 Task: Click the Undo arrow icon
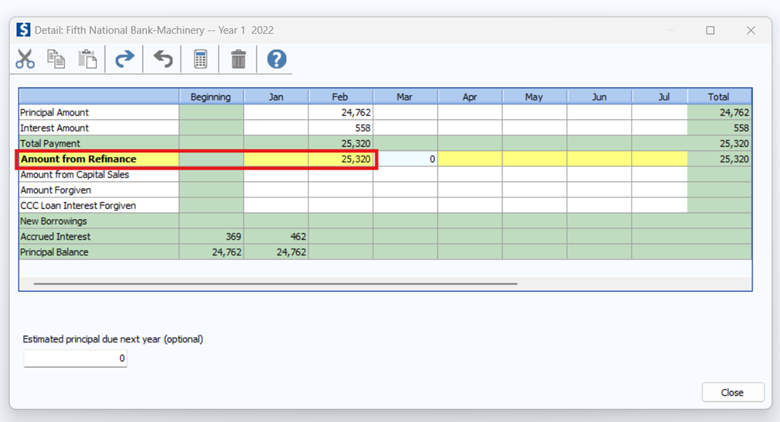[x=163, y=59]
